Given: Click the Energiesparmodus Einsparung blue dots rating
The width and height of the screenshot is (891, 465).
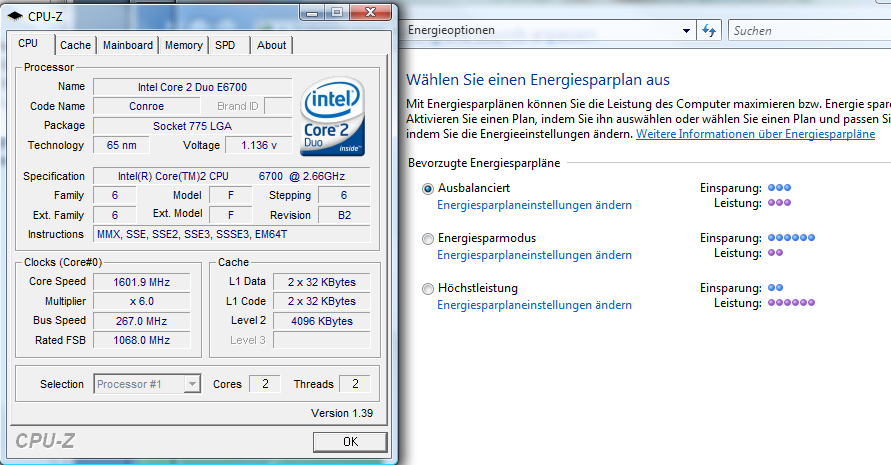Looking at the screenshot, I should [x=792, y=238].
